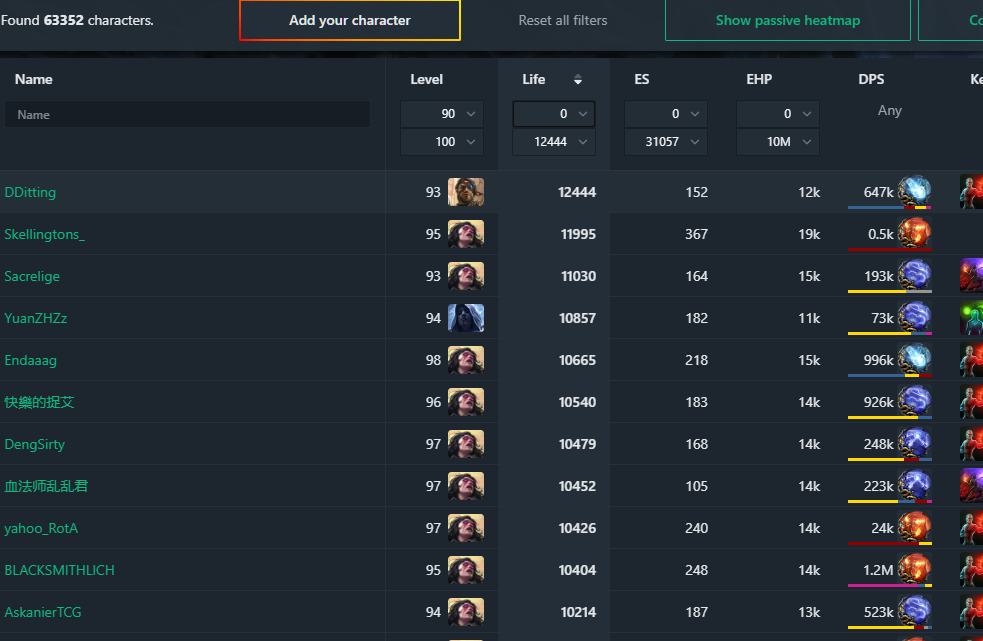Click keystone icon in Endaaag's row
This screenshot has width=983, height=641.
tap(972, 360)
